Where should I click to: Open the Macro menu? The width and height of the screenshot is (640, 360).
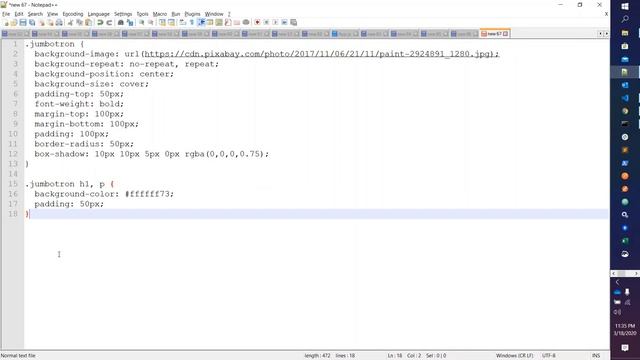coord(160,14)
